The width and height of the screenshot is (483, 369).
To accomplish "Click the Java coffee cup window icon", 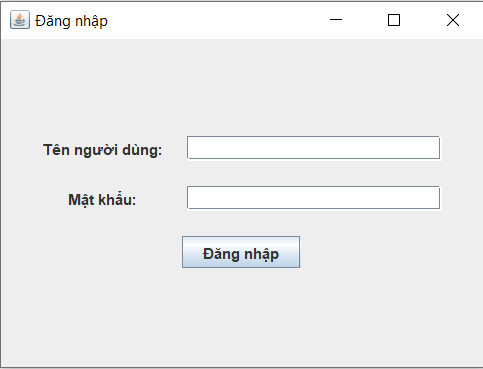I will click(x=20, y=20).
